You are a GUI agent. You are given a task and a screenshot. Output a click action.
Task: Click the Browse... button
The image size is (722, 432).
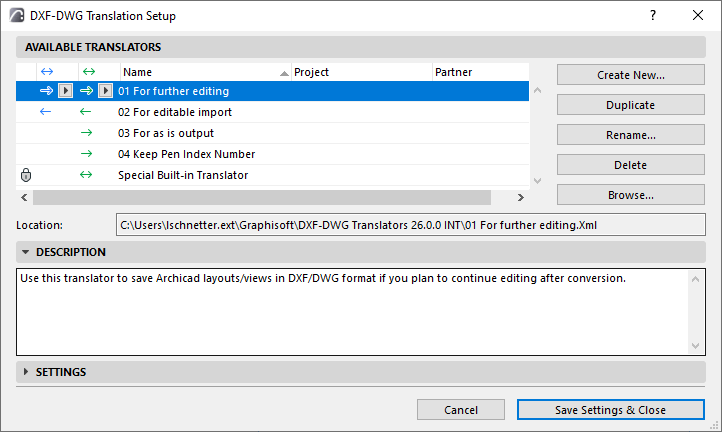630,195
